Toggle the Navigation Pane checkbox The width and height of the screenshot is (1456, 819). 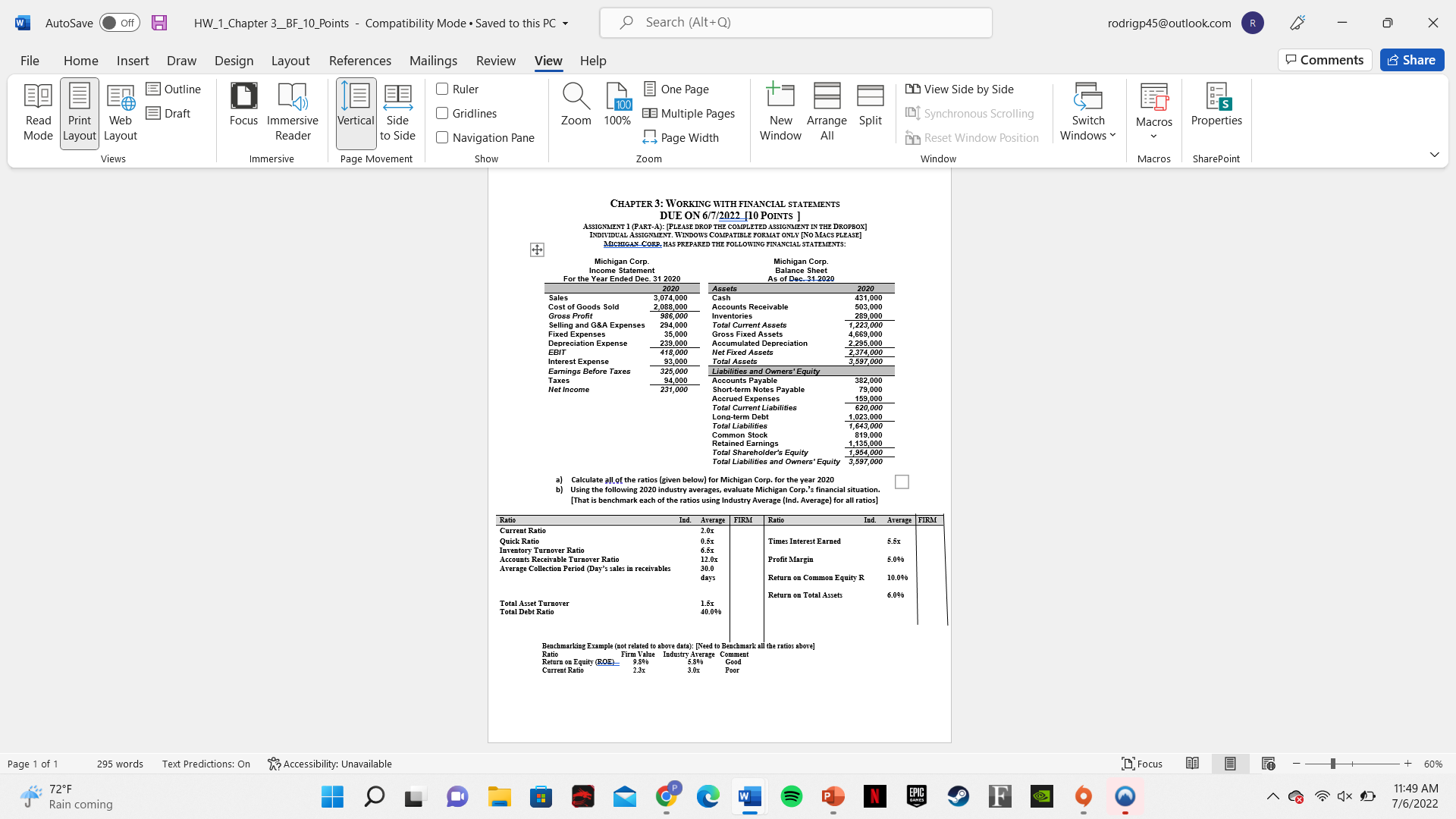pyautogui.click(x=442, y=138)
